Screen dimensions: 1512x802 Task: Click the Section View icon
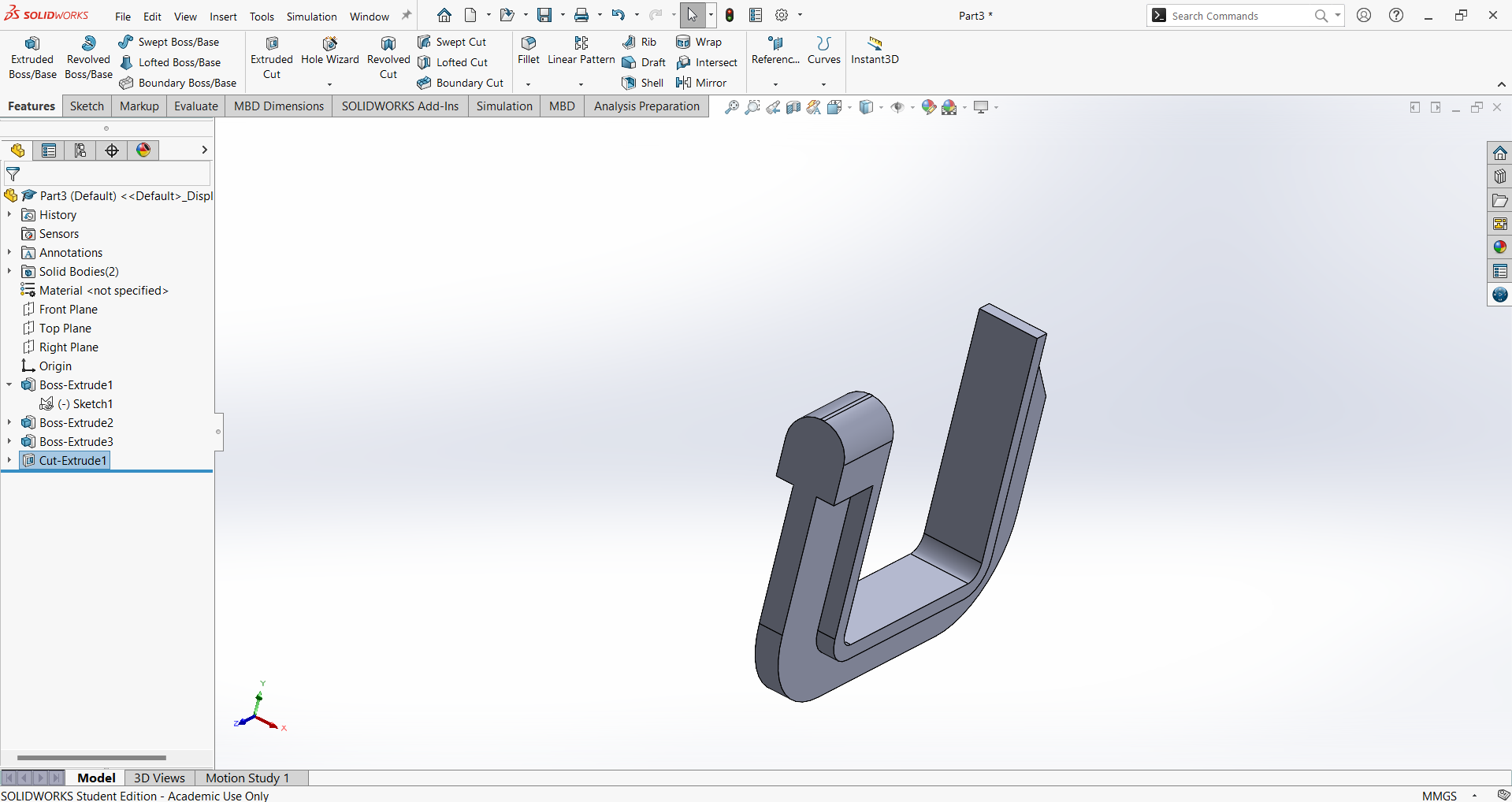click(793, 107)
